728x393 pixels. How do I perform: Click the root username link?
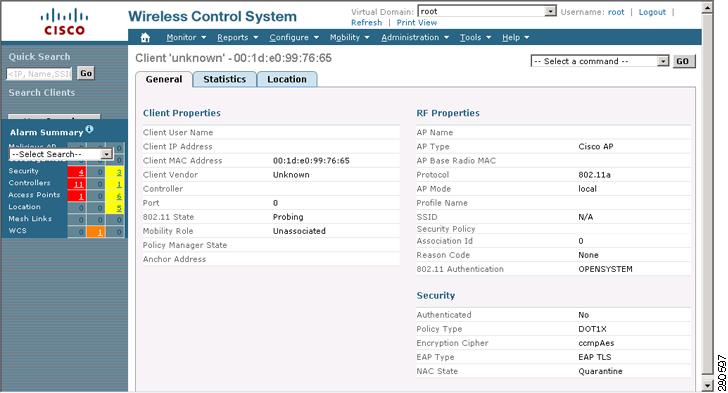click(616, 12)
